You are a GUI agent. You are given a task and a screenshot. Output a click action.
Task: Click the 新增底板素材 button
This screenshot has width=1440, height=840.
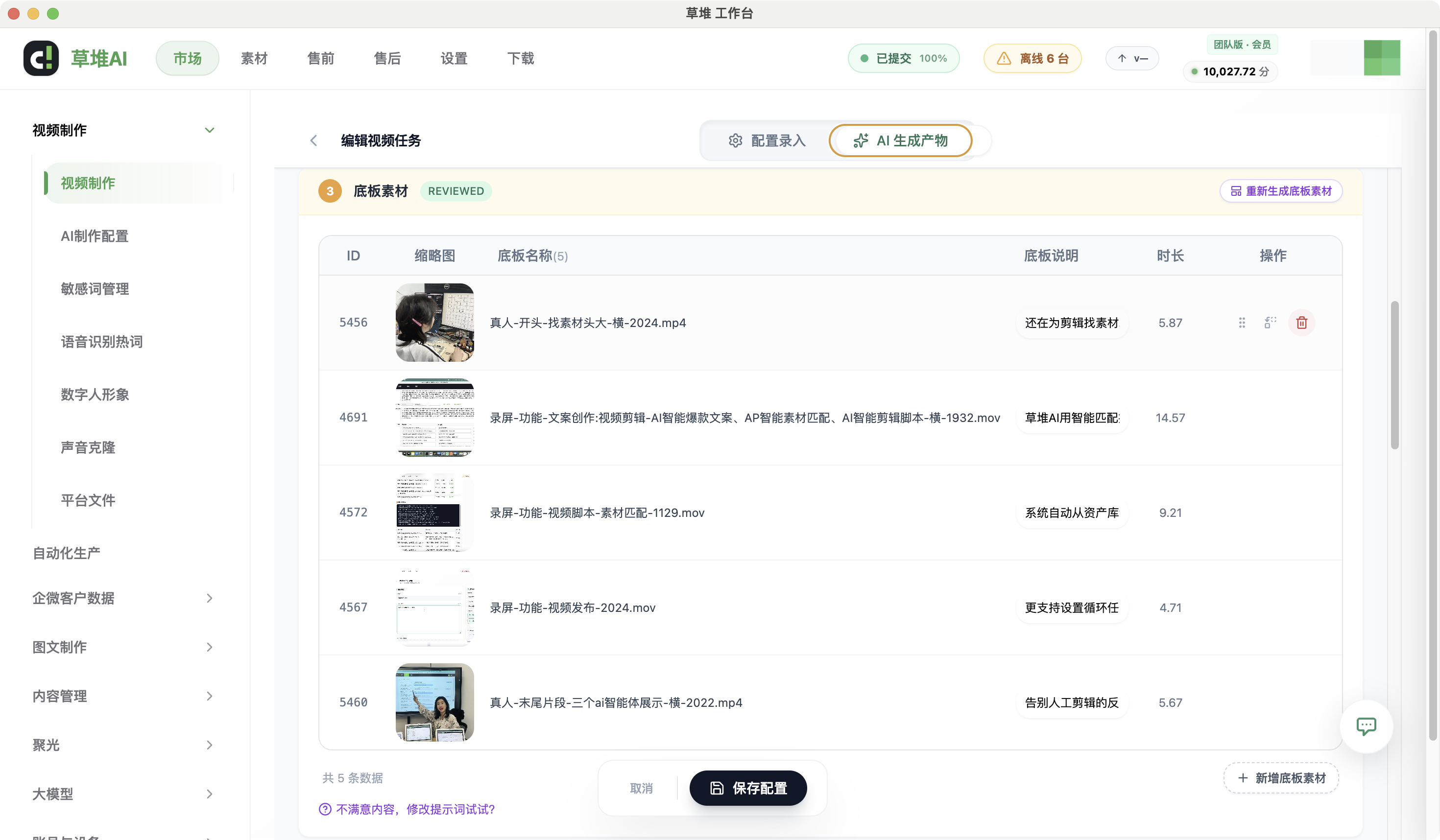pos(1281,778)
